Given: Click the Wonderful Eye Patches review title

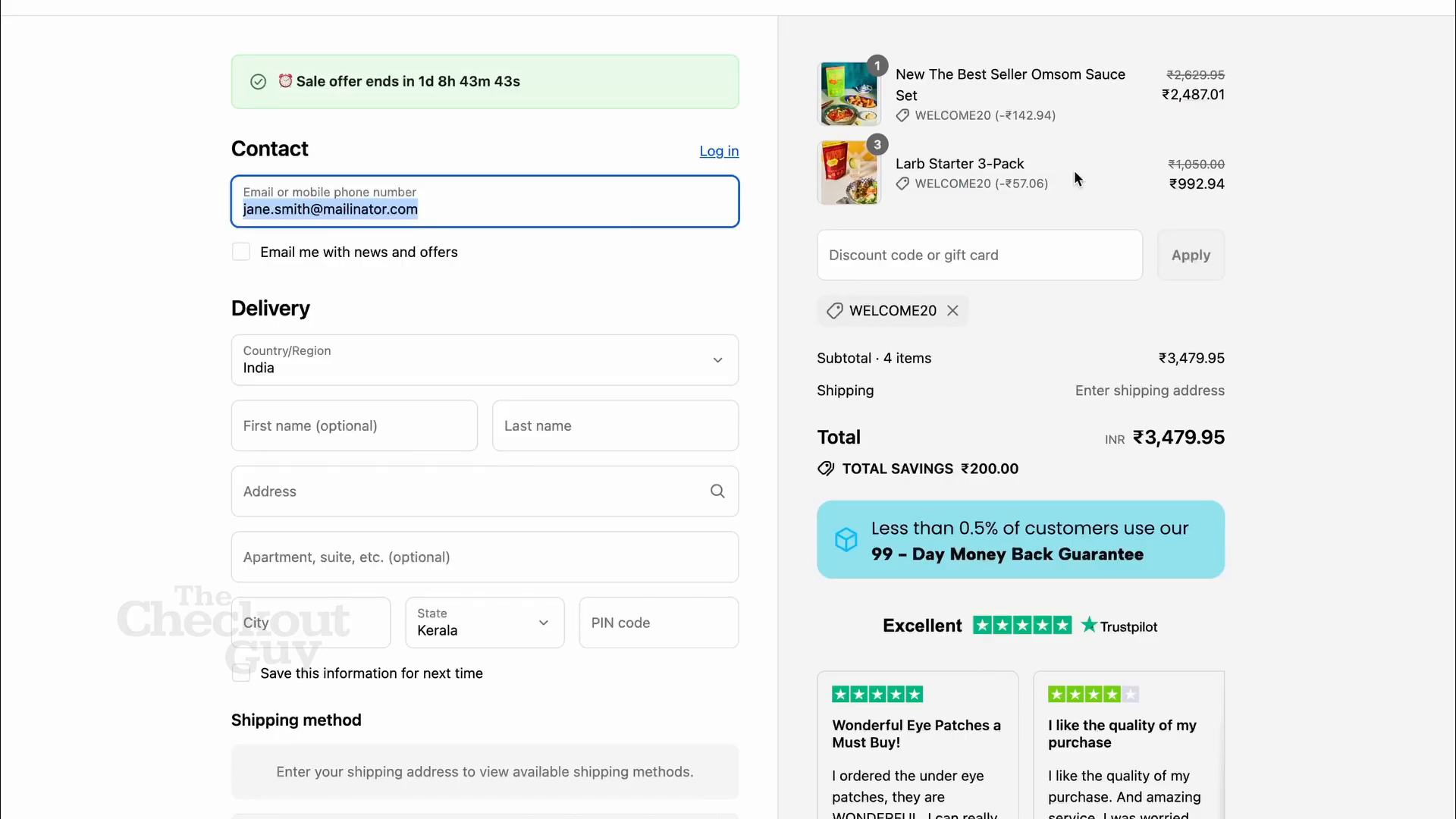Looking at the screenshot, I should (x=916, y=734).
